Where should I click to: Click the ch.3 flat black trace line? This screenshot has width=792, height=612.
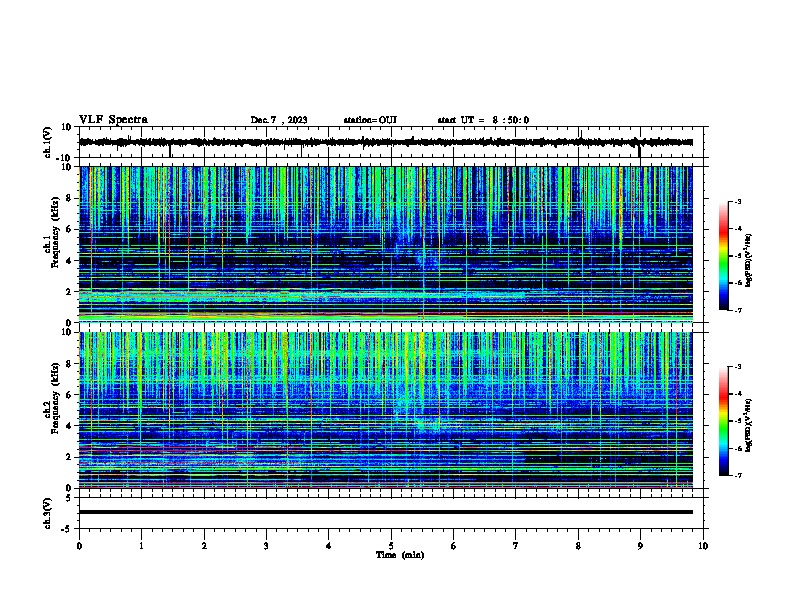click(386, 512)
